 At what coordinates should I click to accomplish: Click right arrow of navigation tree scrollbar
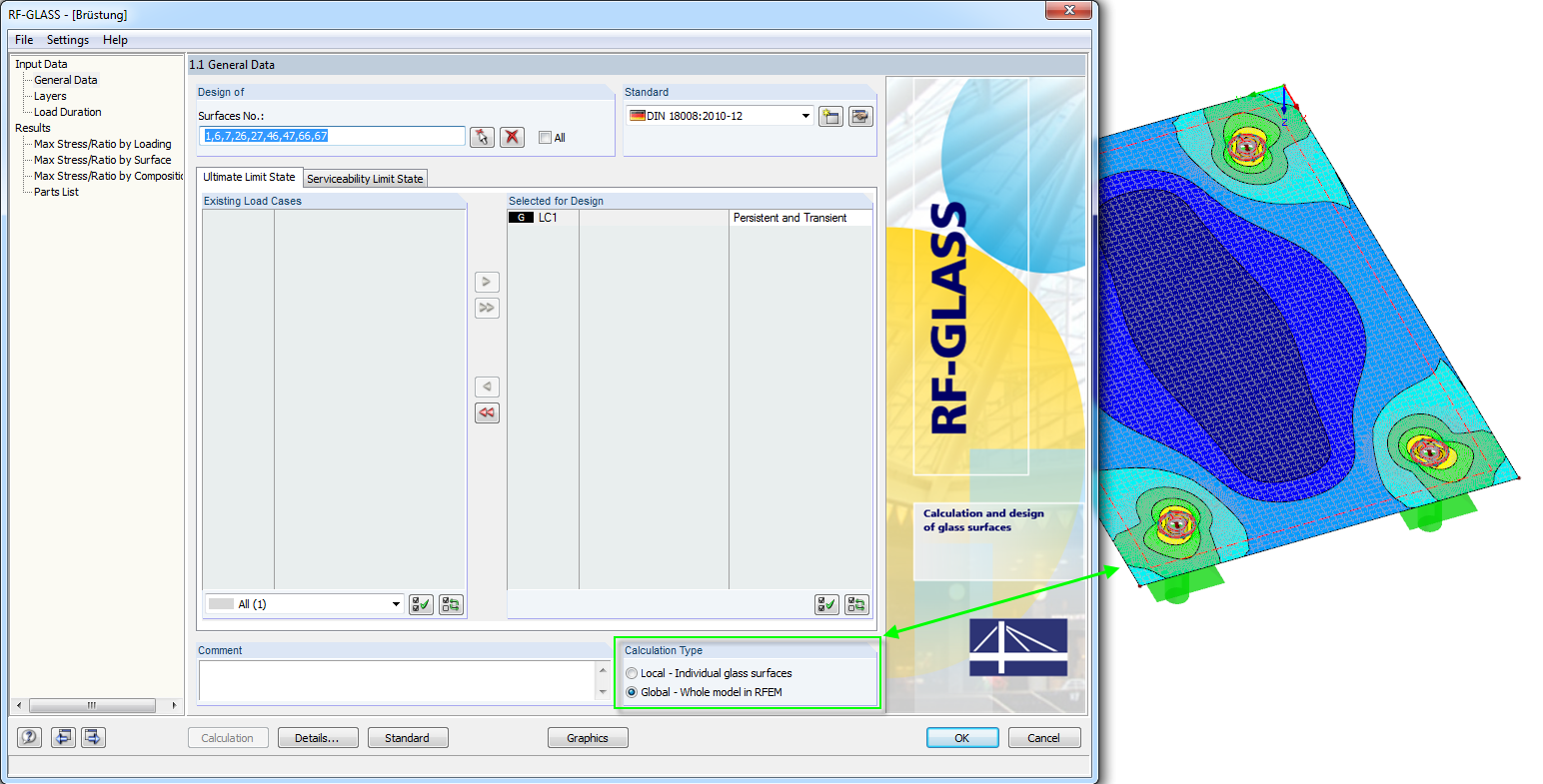pyautogui.click(x=174, y=705)
